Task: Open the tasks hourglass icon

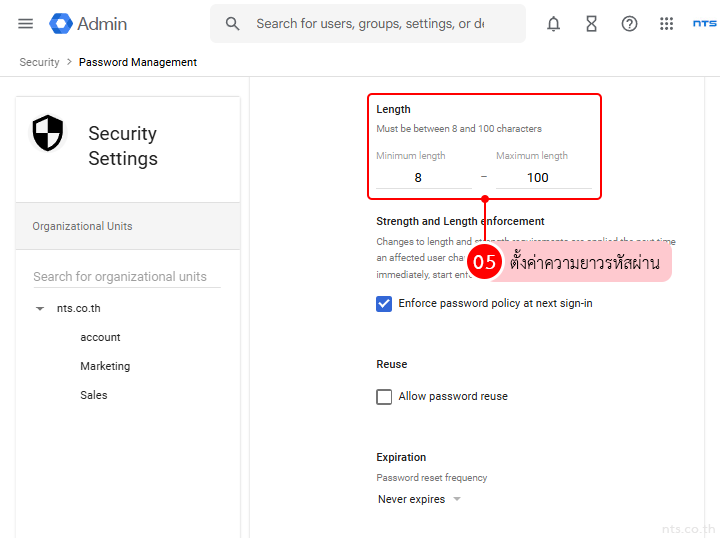Action: pyautogui.click(x=591, y=24)
